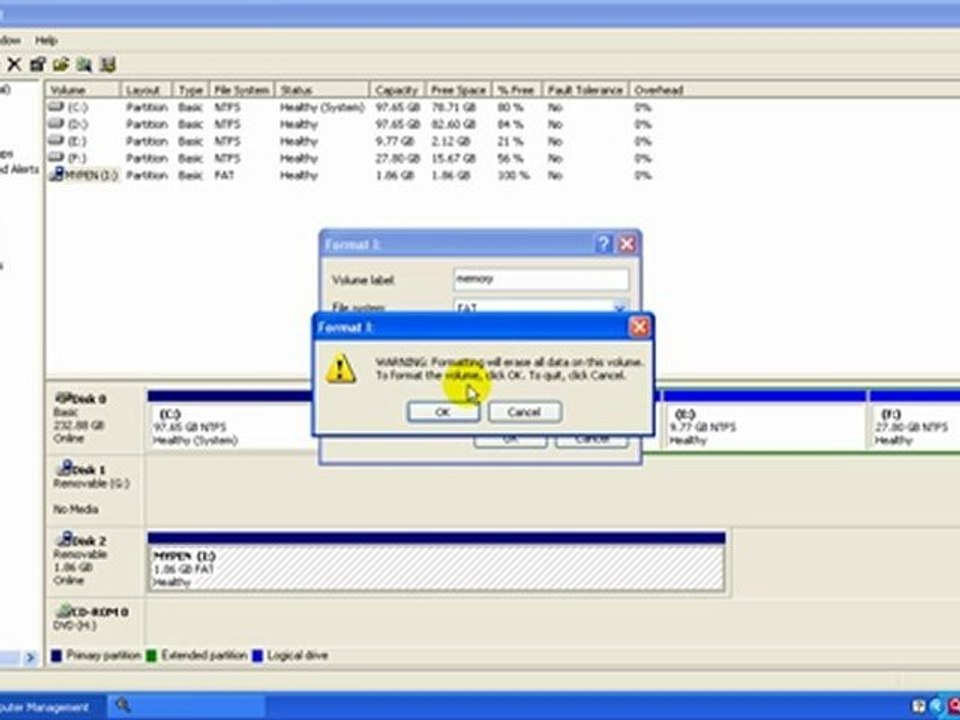Click the Disk 2 removable icon
This screenshot has height=720, width=960.
coord(64,539)
